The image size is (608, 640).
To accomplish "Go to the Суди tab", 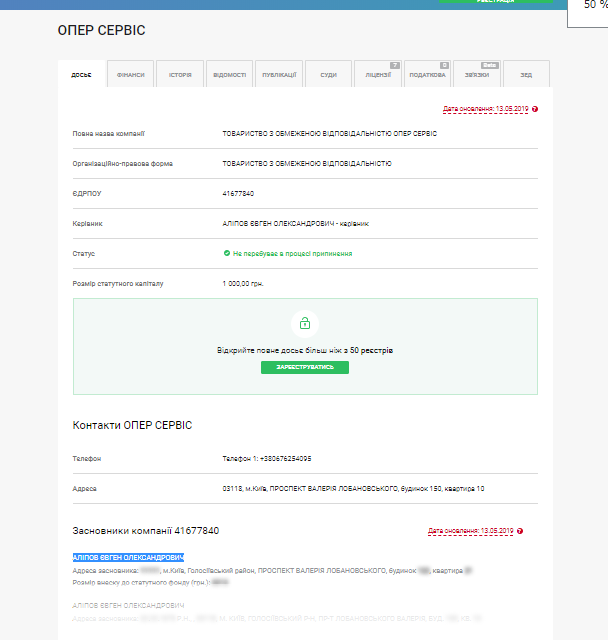I will click(328, 75).
